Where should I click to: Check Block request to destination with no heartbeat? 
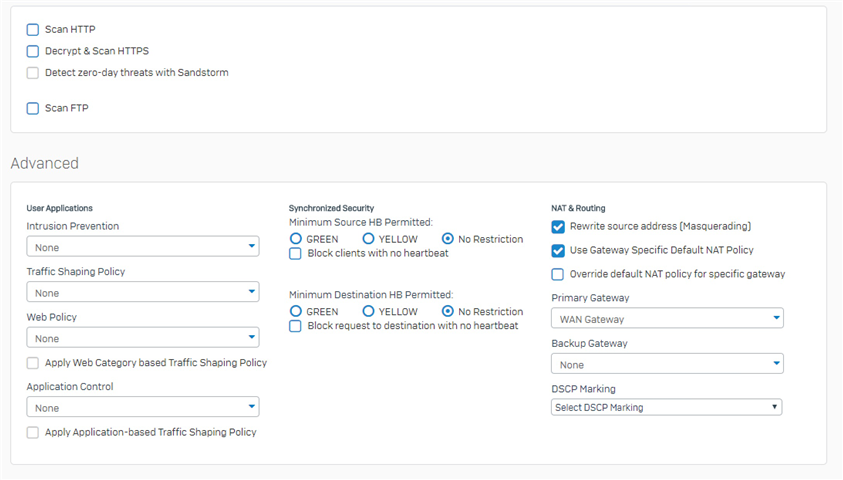(x=295, y=326)
